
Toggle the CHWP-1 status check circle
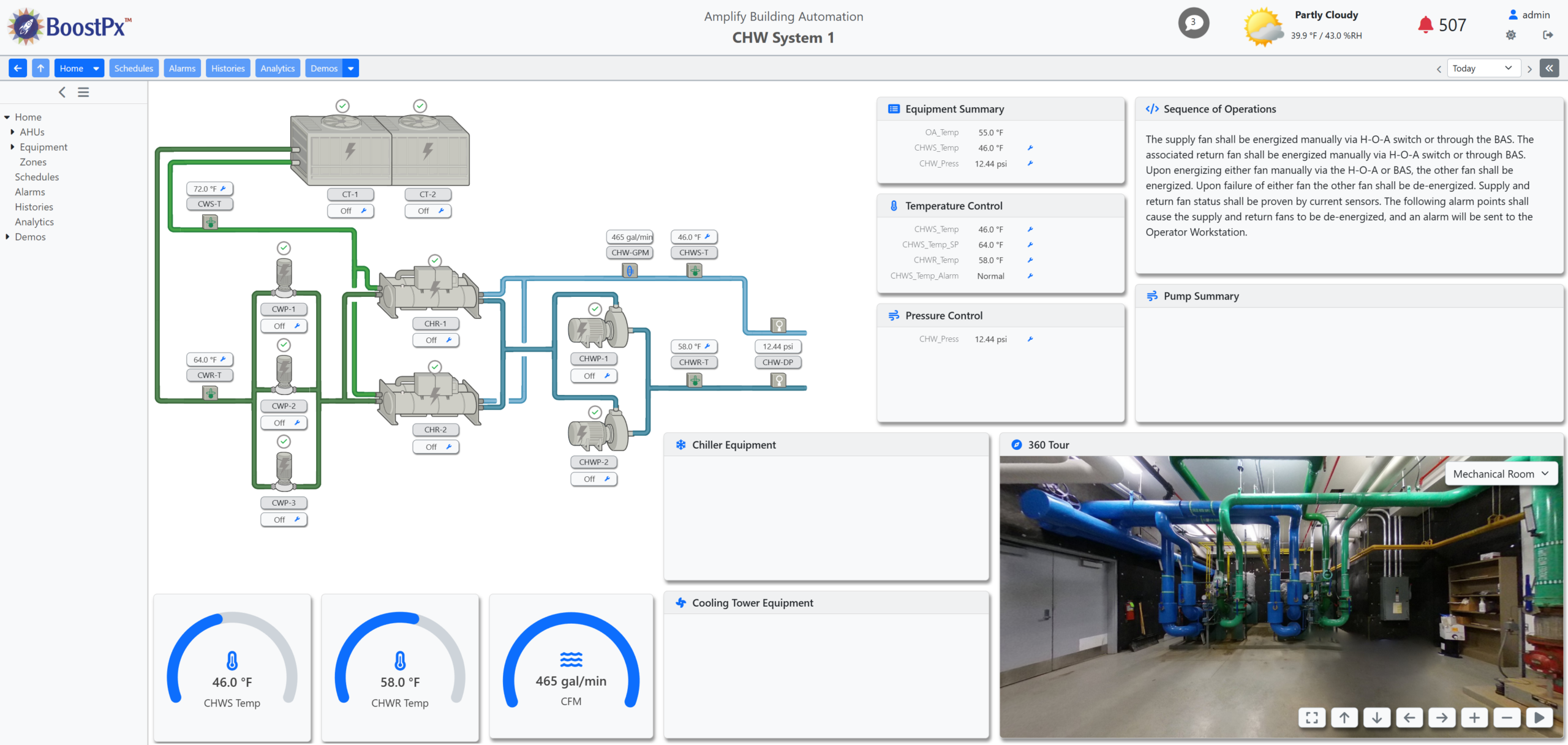coord(595,309)
